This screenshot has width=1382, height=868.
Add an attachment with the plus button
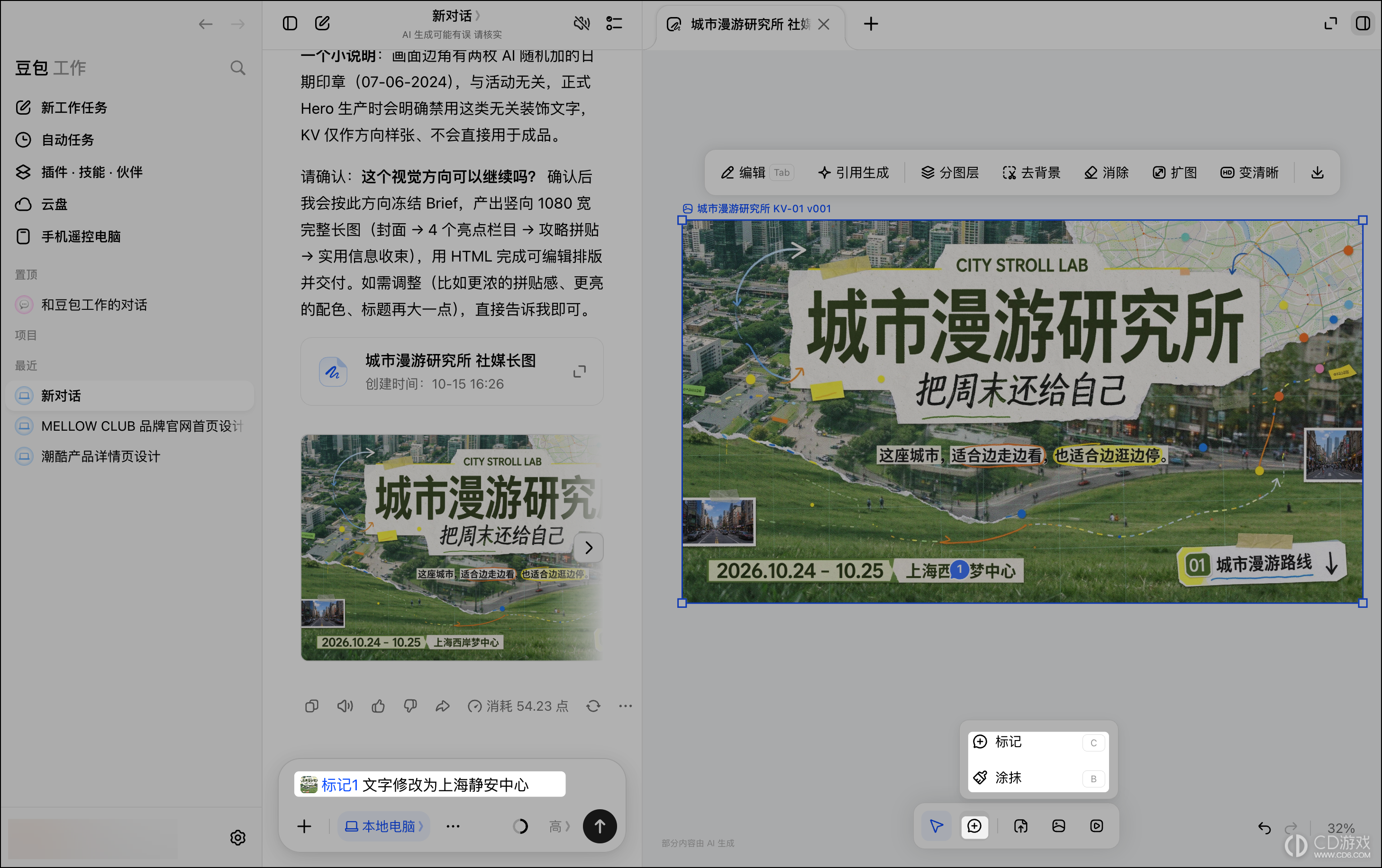[304, 826]
